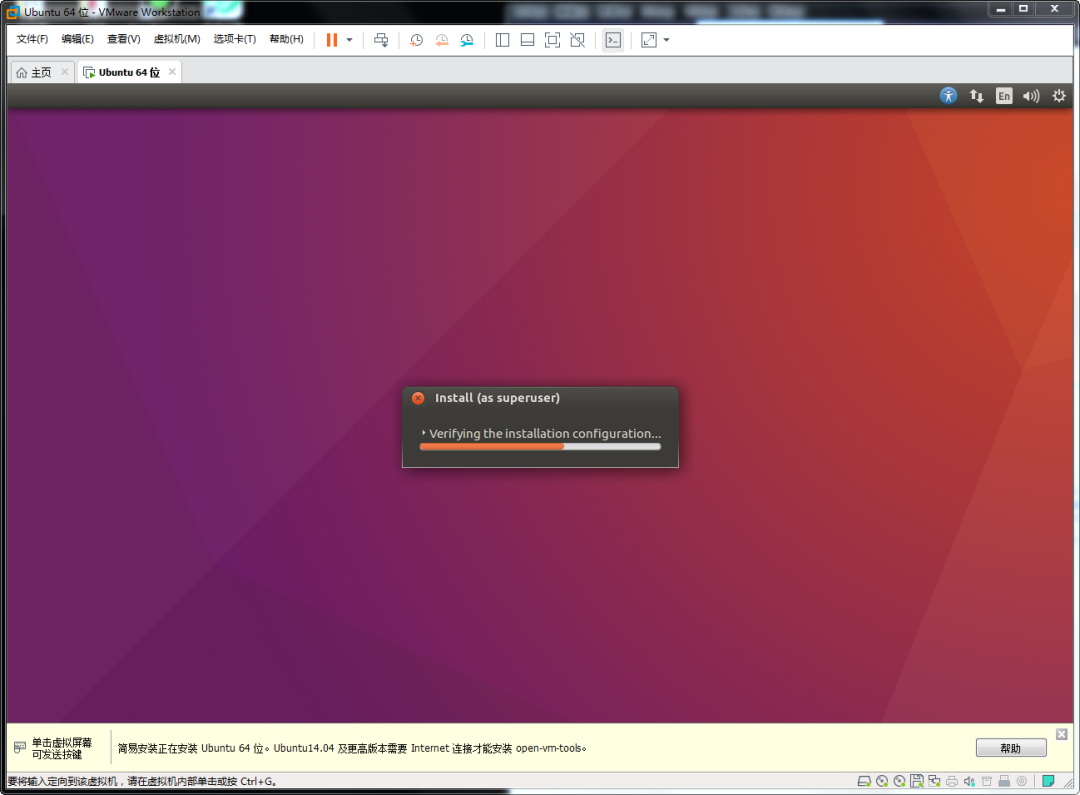Click the sound card status icon
The image size is (1080, 795).
(x=969, y=781)
